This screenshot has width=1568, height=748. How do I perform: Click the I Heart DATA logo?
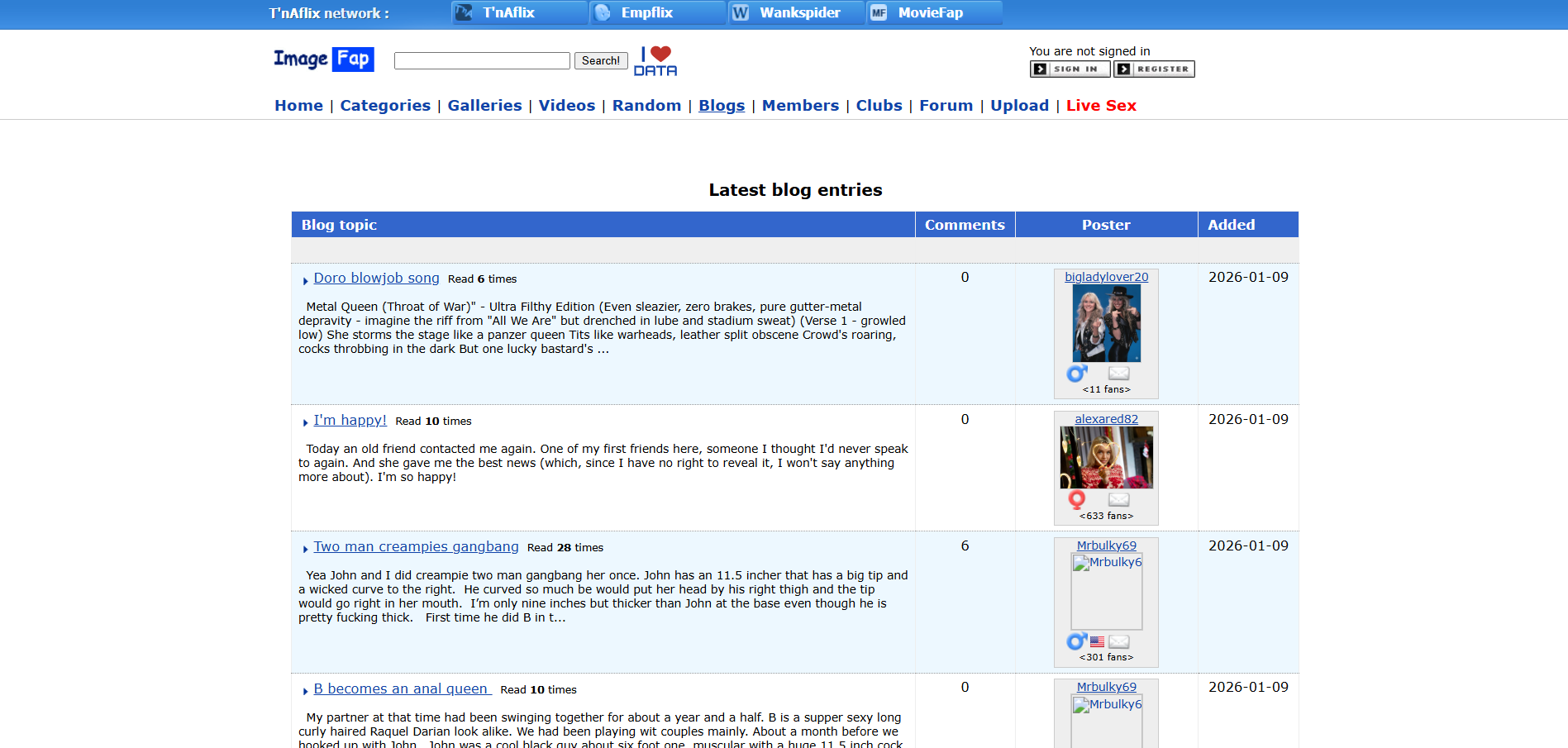click(x=657, y=60)
